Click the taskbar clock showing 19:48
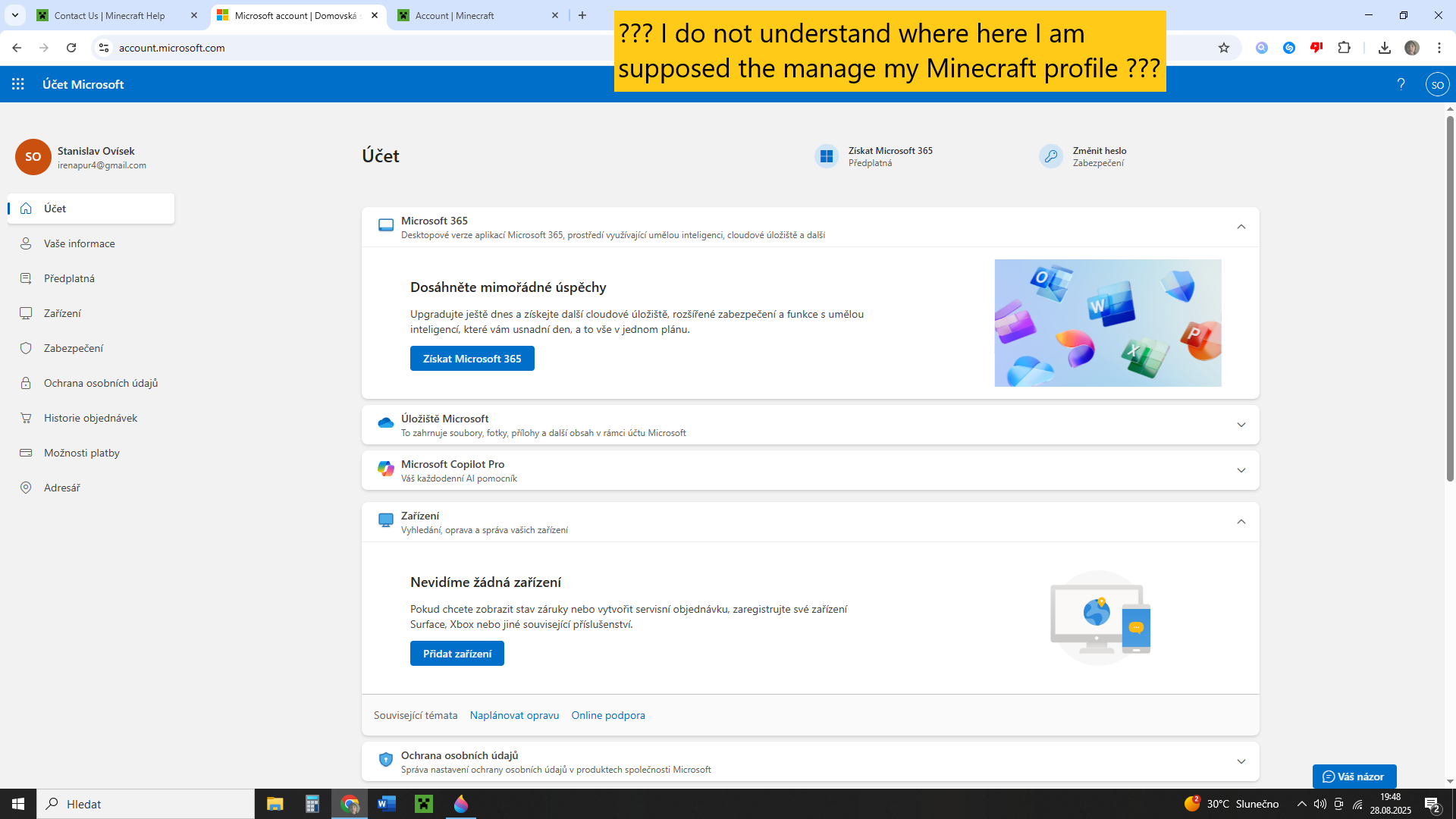The height and width of the screenshot is (819, 1456). coord(1390,804)
